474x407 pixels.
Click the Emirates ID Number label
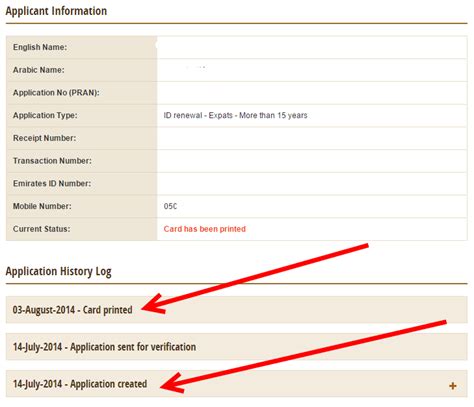pos(52,183)
